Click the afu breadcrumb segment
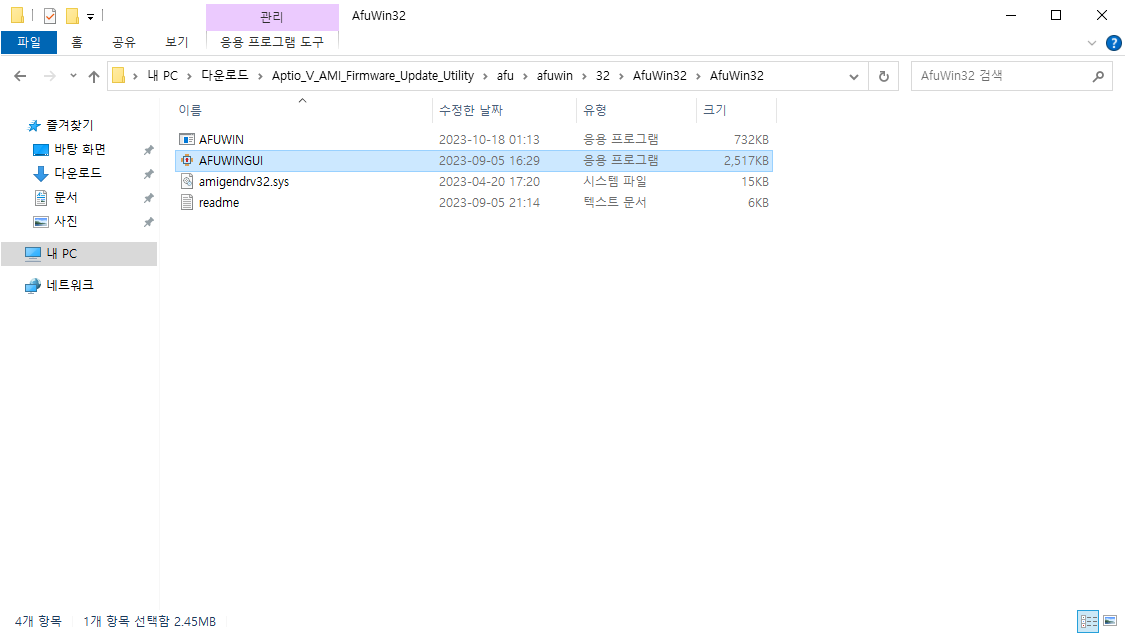Viewport: 1126px width, 634px height. pos(506,75)
